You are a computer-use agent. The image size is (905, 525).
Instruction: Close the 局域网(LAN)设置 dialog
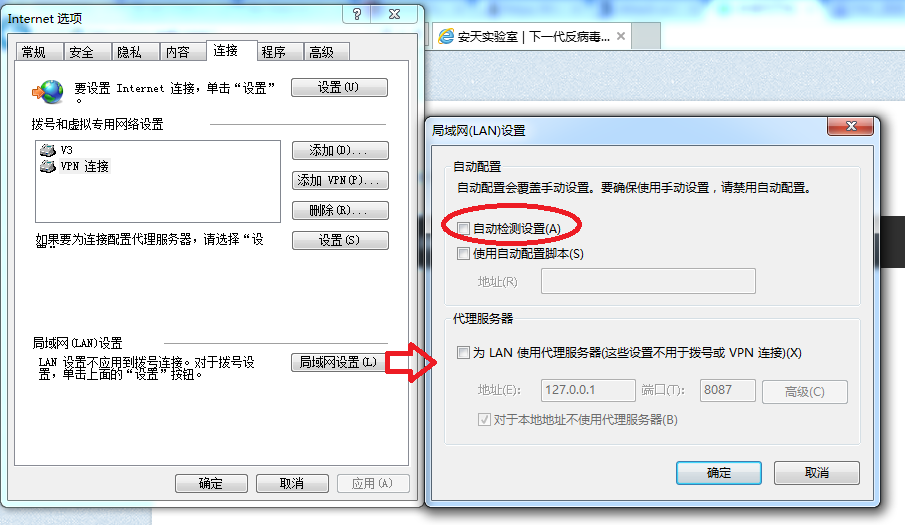[x=851, y=126]
